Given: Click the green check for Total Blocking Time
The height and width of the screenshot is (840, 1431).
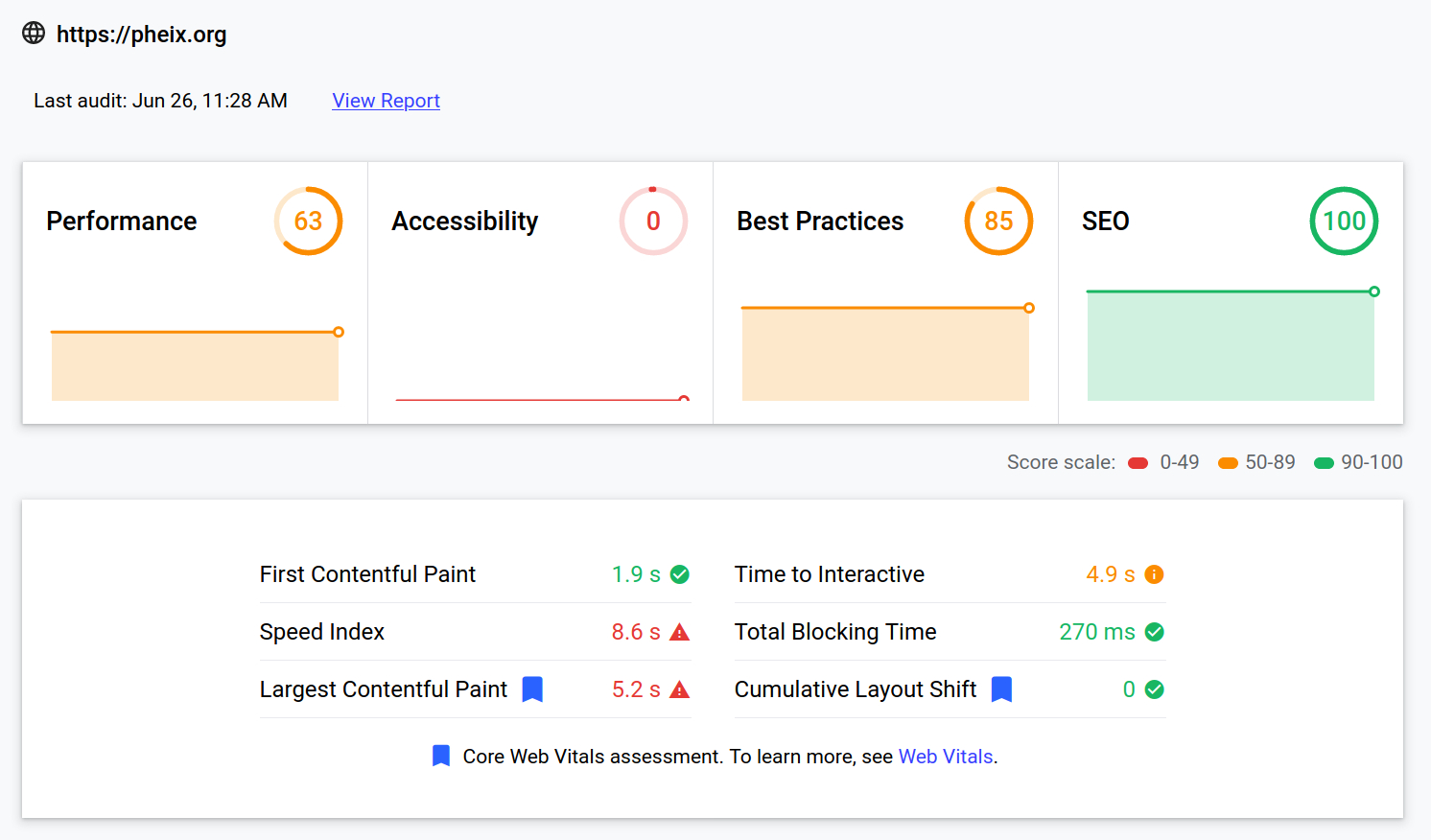Looking at the screenshot, I should click(x=1155, y=632).
